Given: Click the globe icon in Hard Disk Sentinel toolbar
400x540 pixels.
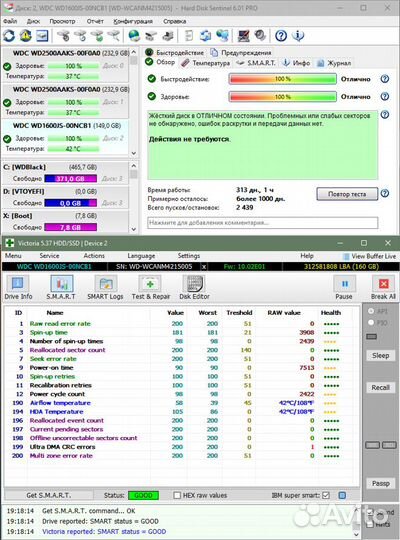Looking at the screenshot, I should tap(134, 35).
